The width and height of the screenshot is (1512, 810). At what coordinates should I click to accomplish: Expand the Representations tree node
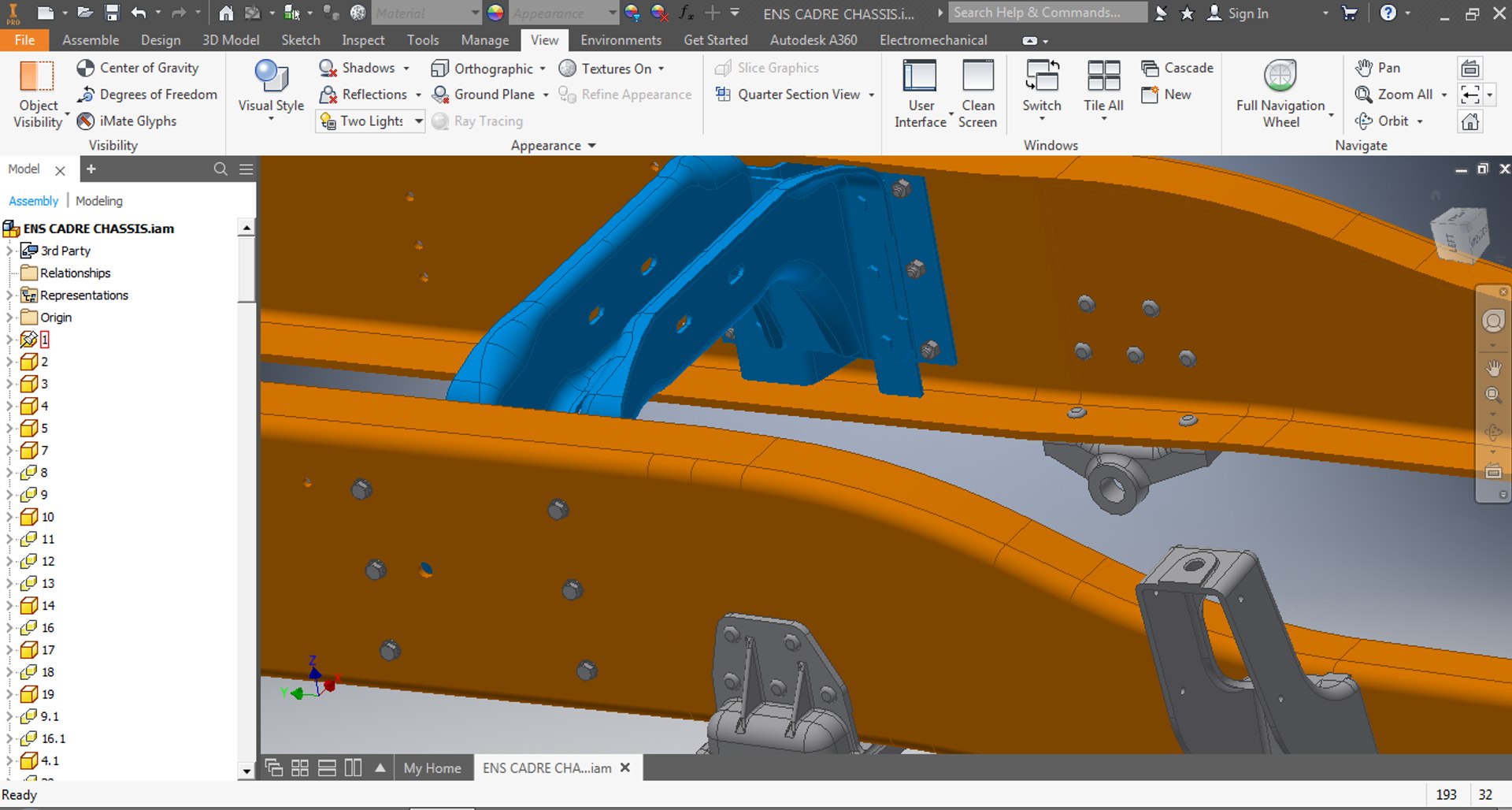pos(9,295)
